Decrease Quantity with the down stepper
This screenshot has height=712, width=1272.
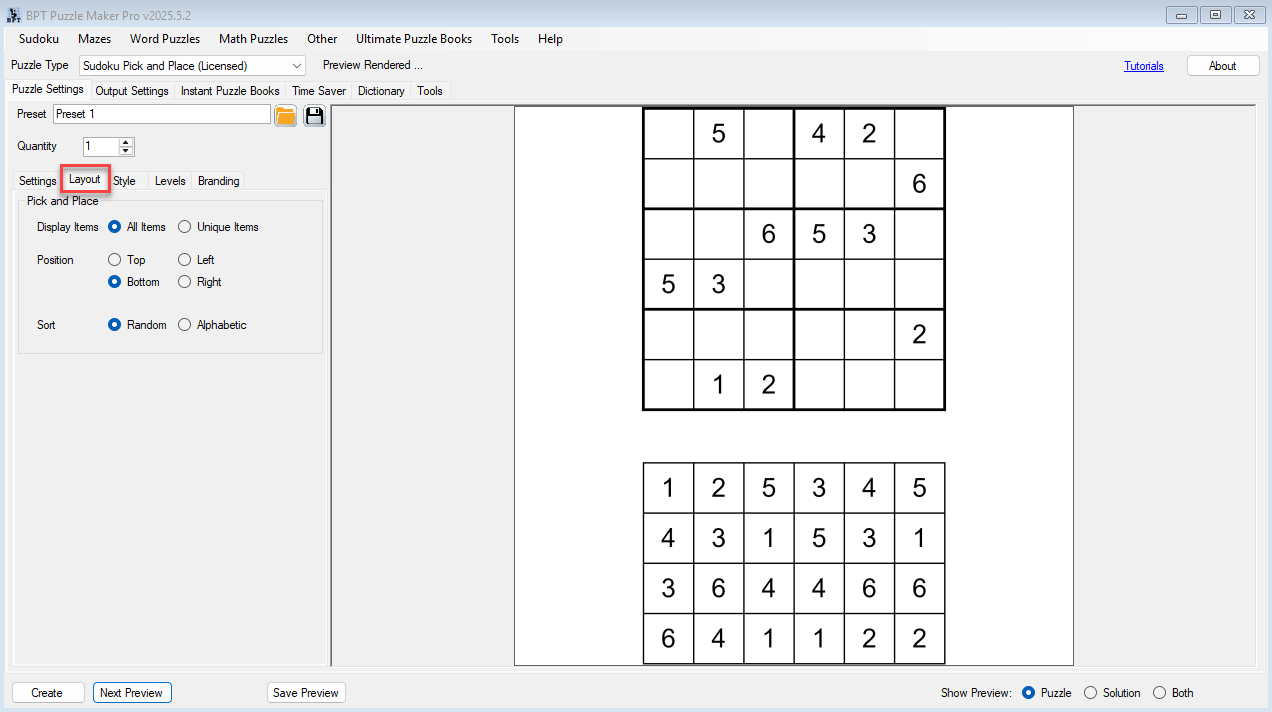125,150
